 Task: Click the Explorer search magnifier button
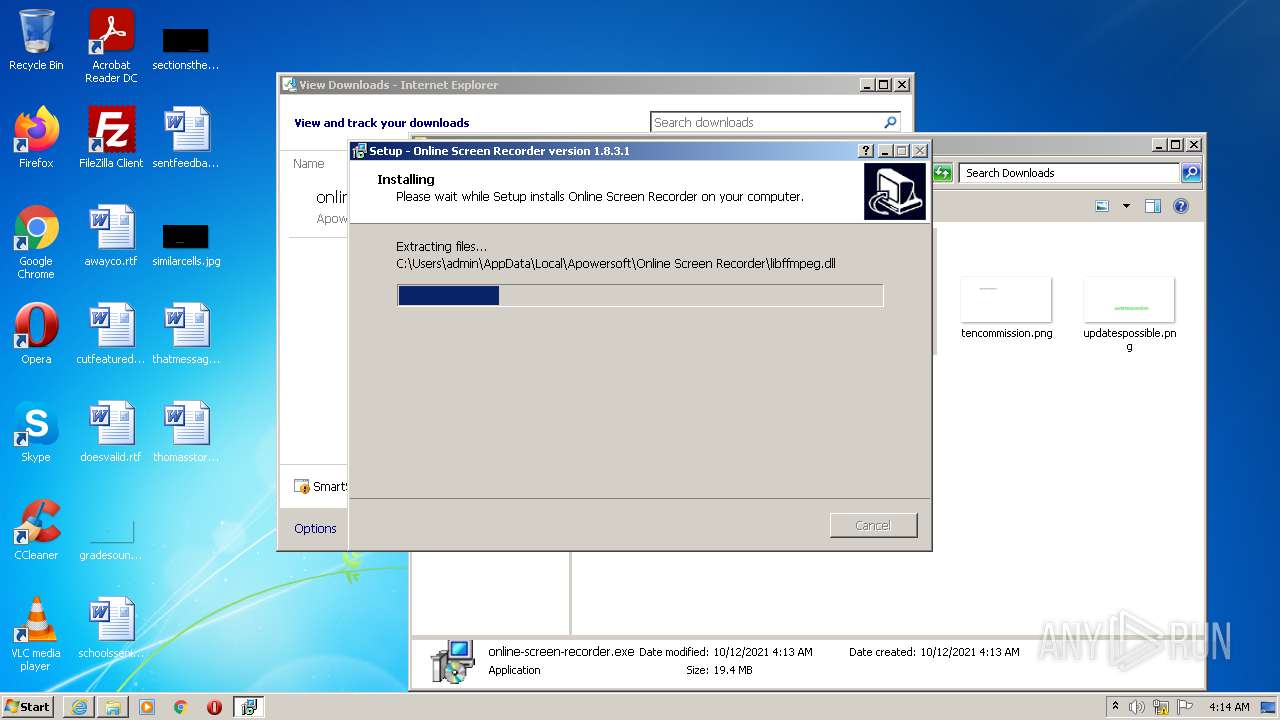point(1190,173)
